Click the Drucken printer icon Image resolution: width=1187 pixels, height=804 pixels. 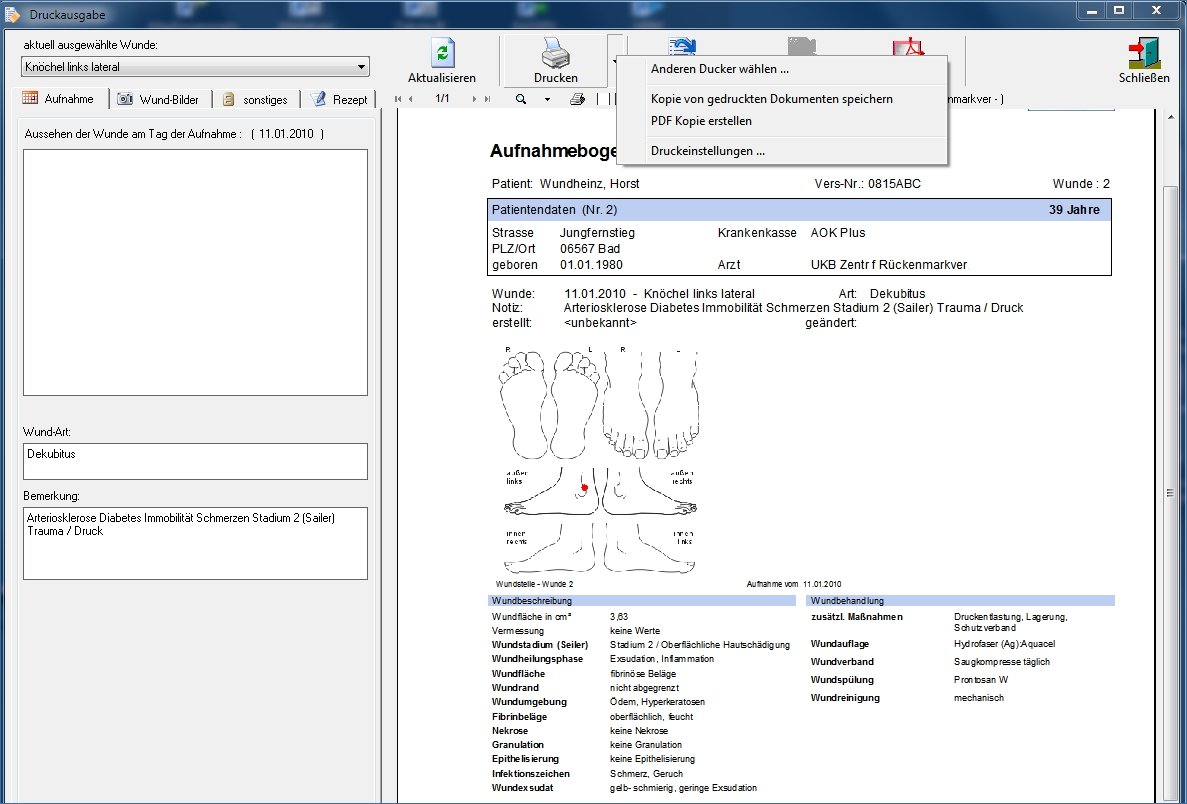click(x=555, y=53)
